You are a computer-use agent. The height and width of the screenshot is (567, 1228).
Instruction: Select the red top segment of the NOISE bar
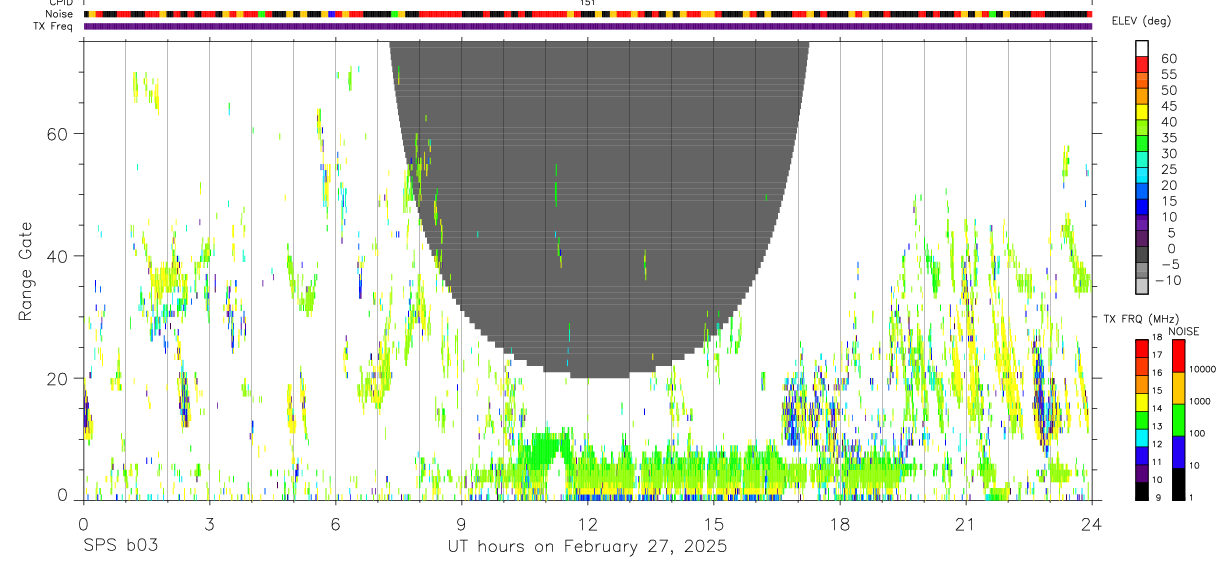[x=1178, y=356]
